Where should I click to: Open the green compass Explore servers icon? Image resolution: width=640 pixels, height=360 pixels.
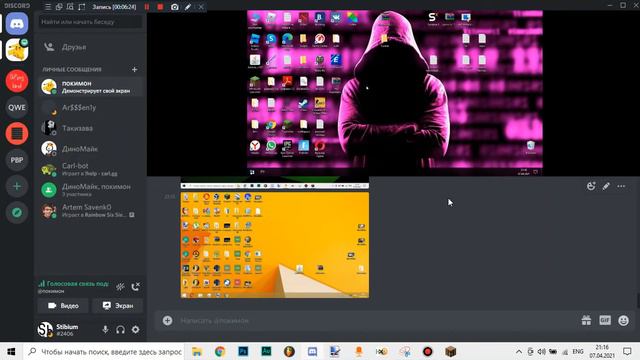(17, 212)
